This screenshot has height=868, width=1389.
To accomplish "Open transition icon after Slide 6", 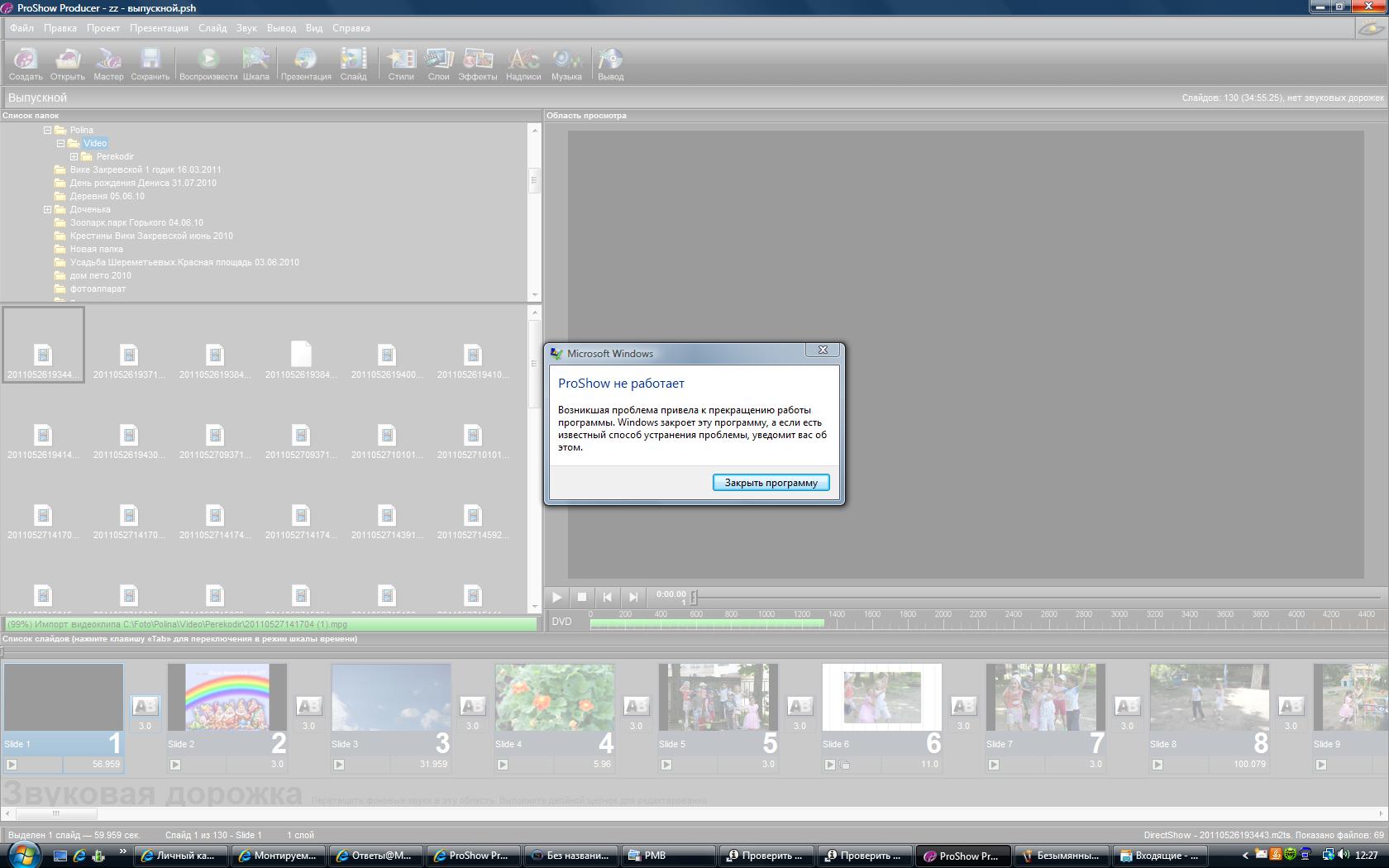I will pyautogui.click(x=963, y=706).
